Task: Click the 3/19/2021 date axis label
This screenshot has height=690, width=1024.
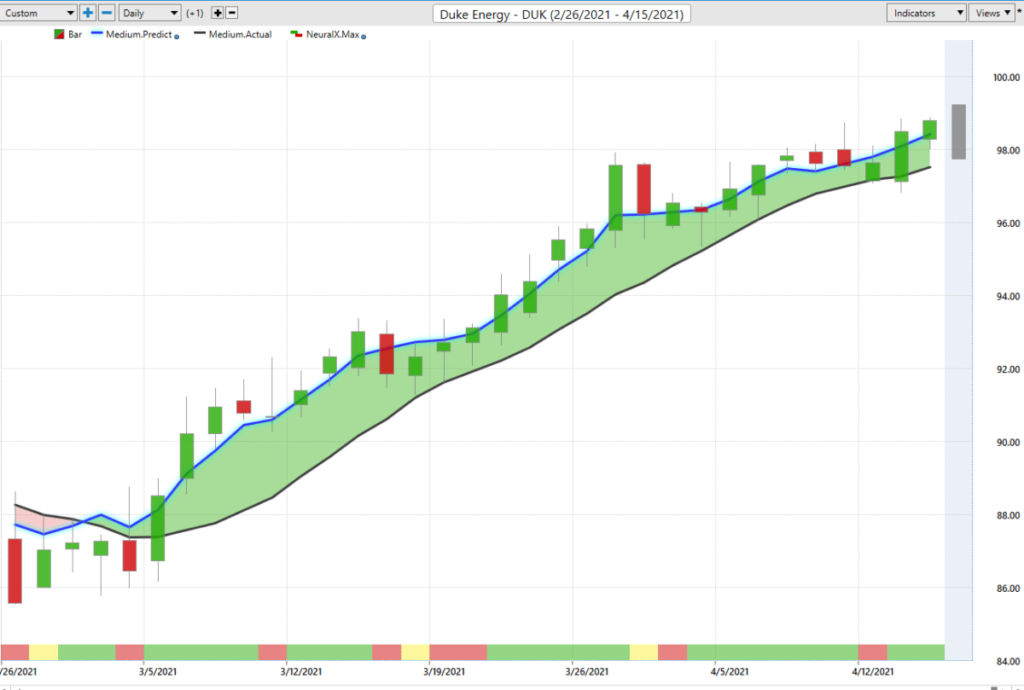Action: pyautogui.click(x=445, y=672)
